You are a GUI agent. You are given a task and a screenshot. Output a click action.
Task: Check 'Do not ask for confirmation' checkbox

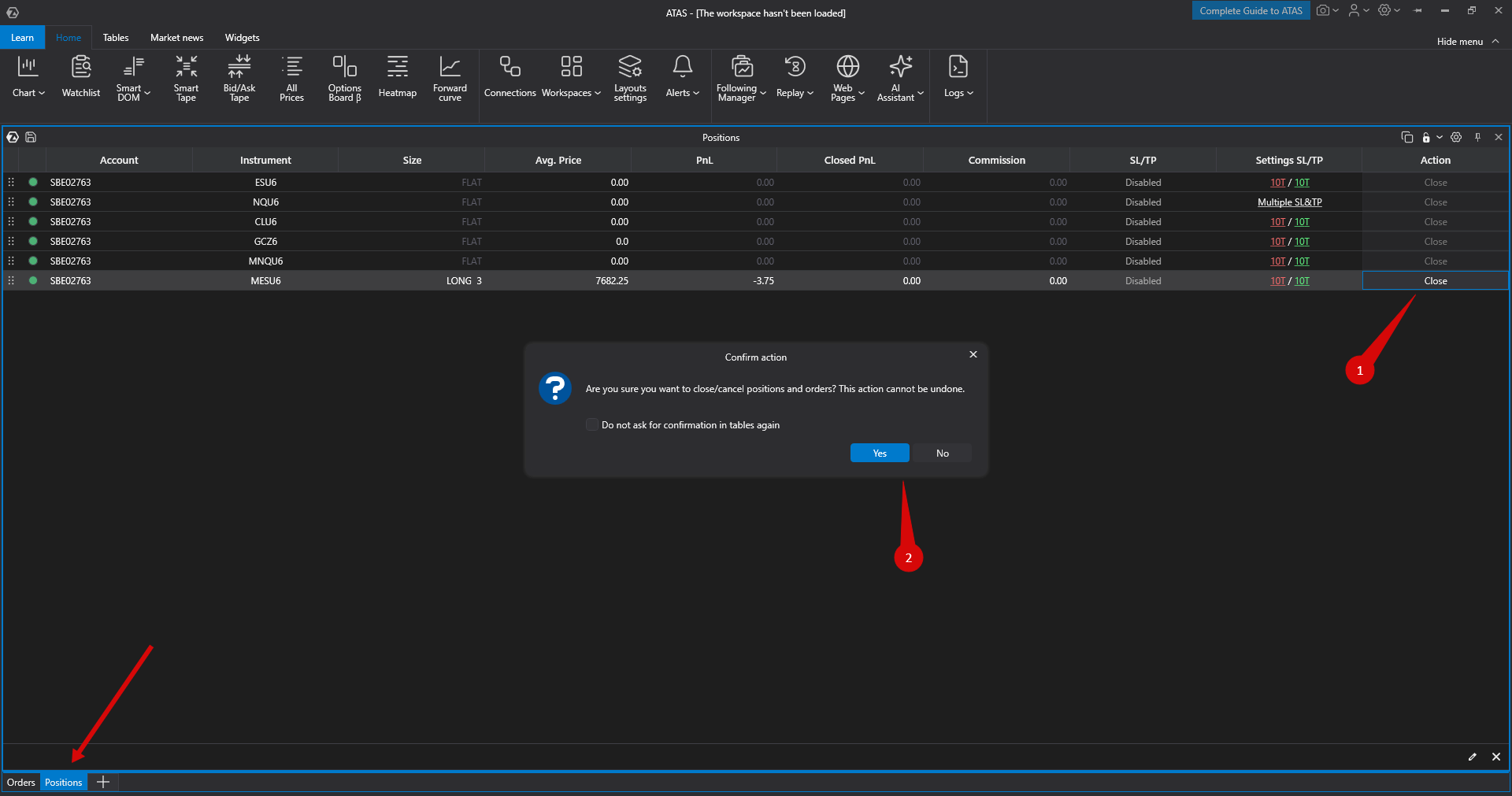point(592,424)
